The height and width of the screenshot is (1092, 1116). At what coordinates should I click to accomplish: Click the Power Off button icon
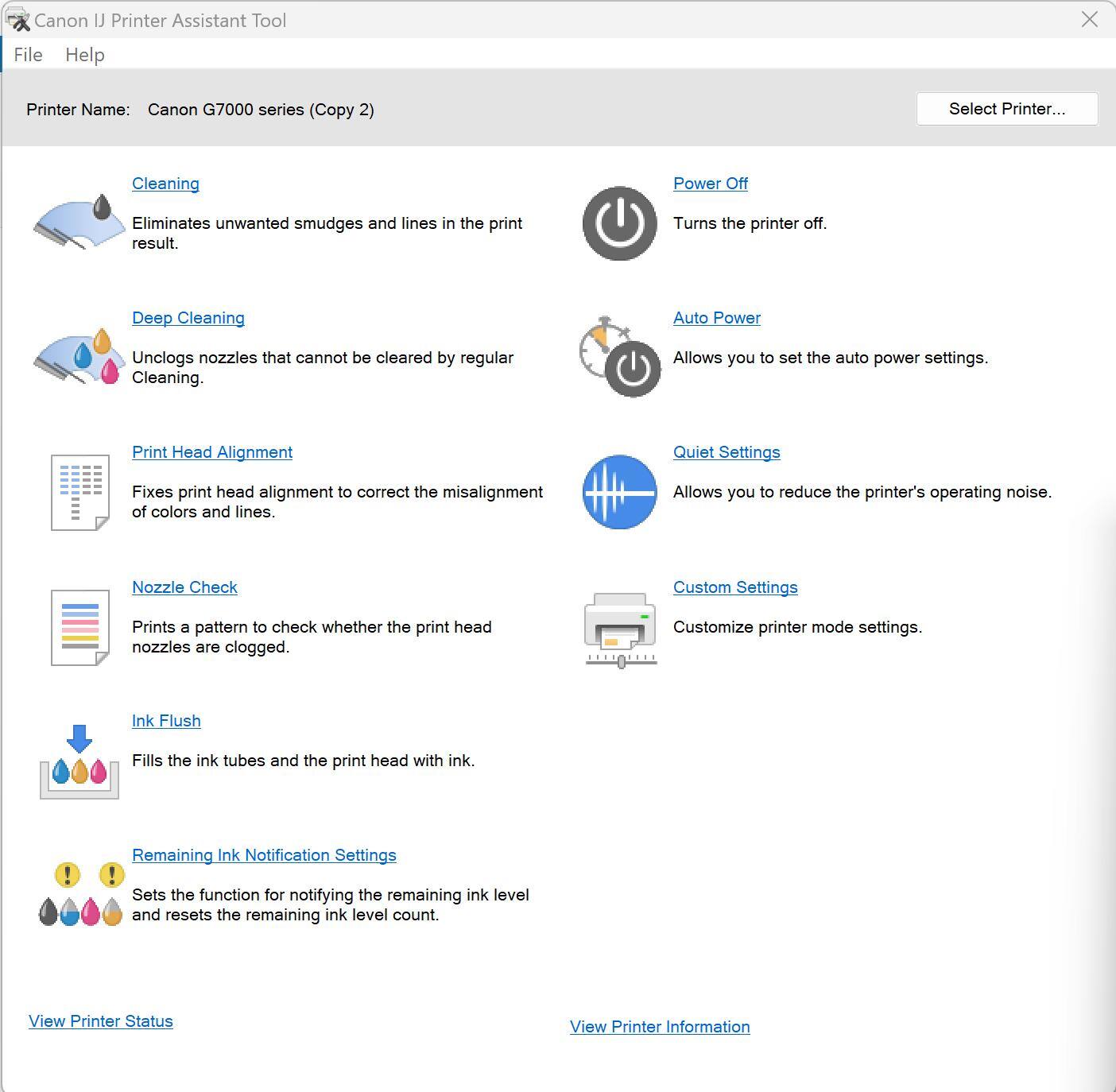619,223
